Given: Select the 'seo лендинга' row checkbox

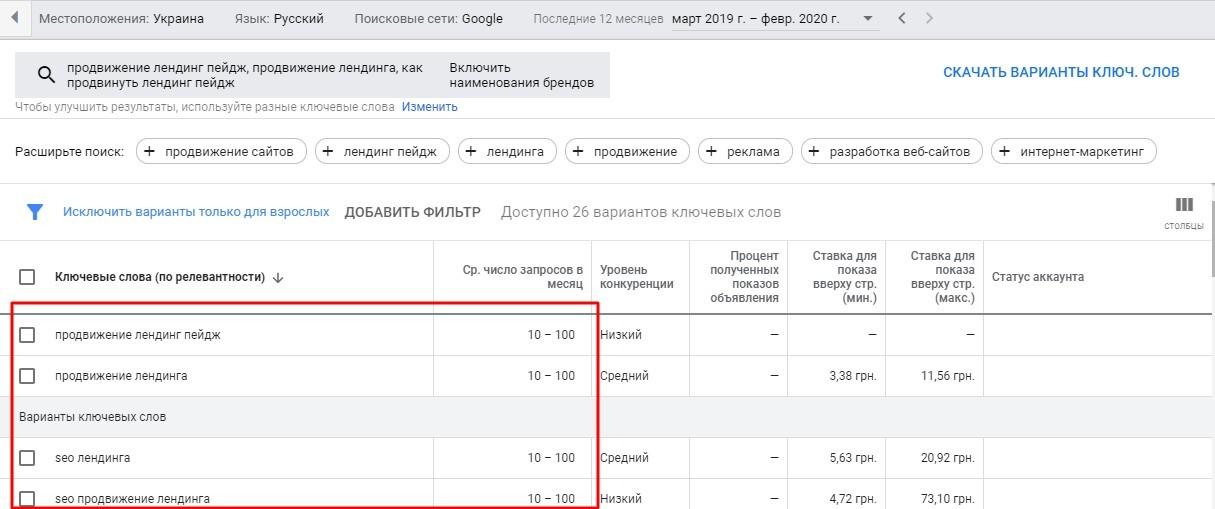Looking at the screenshot, I should (x=27, y=458).
